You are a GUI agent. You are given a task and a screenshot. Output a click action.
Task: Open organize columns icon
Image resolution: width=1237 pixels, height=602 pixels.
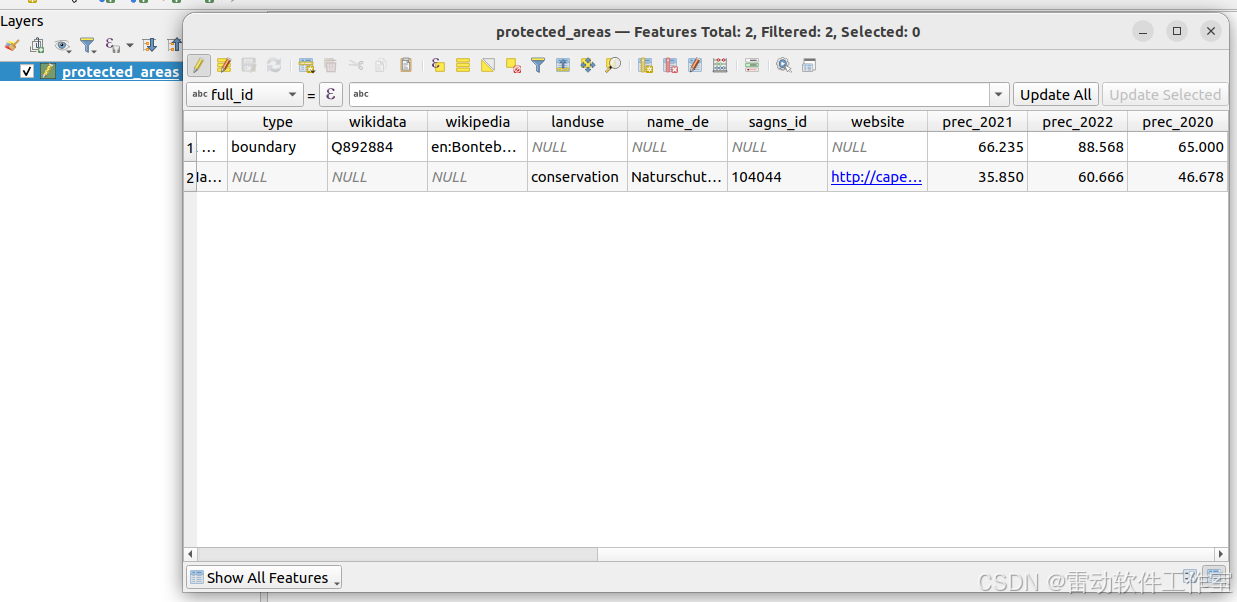click(x=695, y=65)
